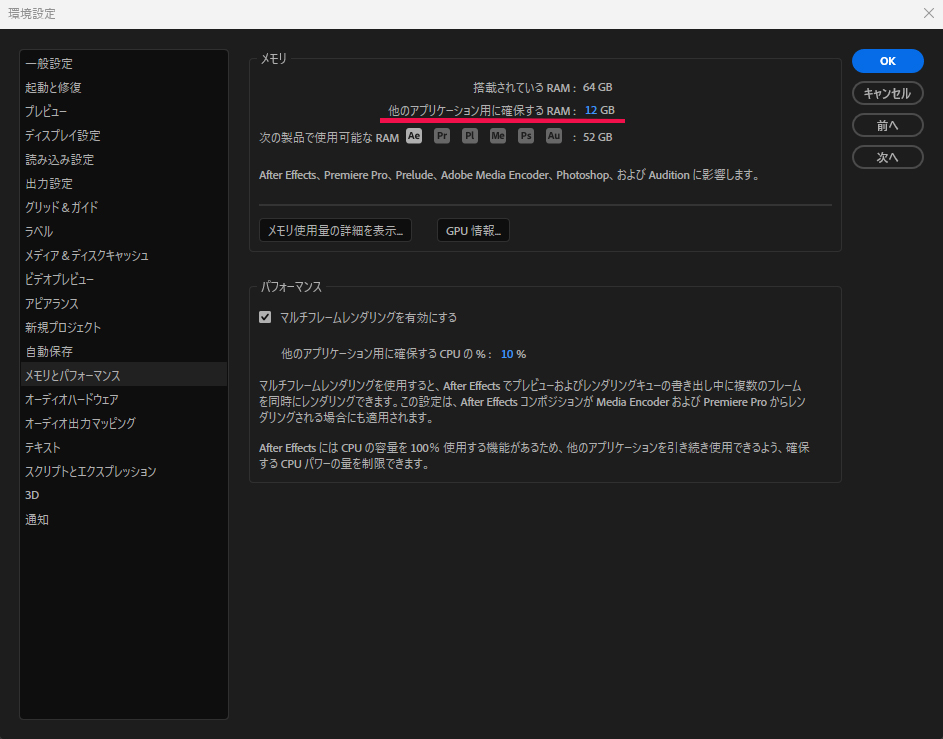Screen dimensions: 943x739
Task: Open GPU 情報 dialog
Action: click(473, 231)
